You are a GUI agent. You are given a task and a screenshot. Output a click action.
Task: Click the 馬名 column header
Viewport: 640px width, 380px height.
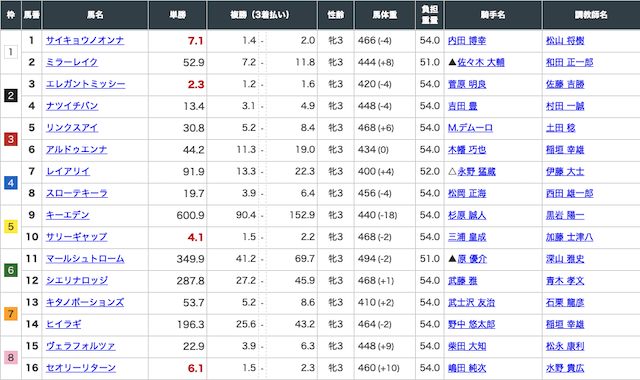[x=95, y=15]
